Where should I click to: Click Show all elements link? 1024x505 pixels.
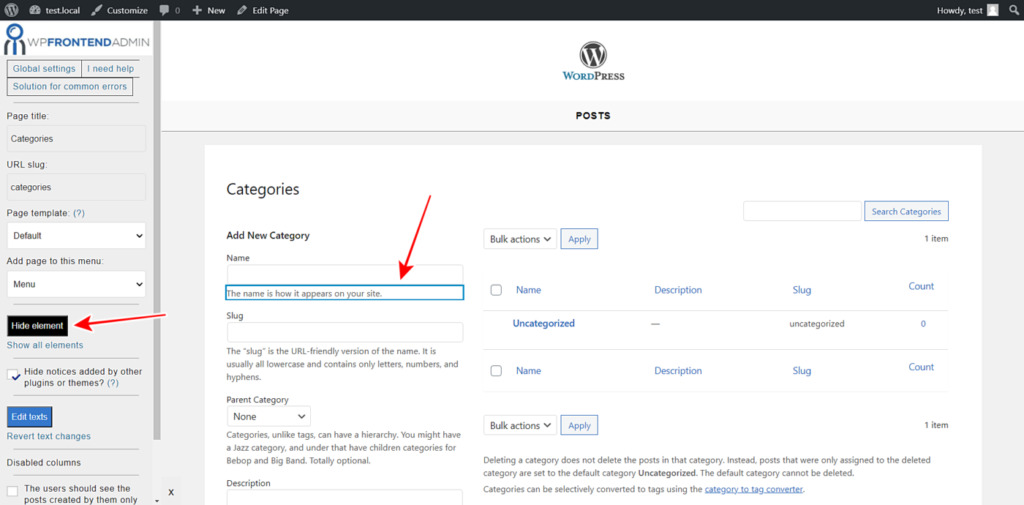click(x=45, y=345)
